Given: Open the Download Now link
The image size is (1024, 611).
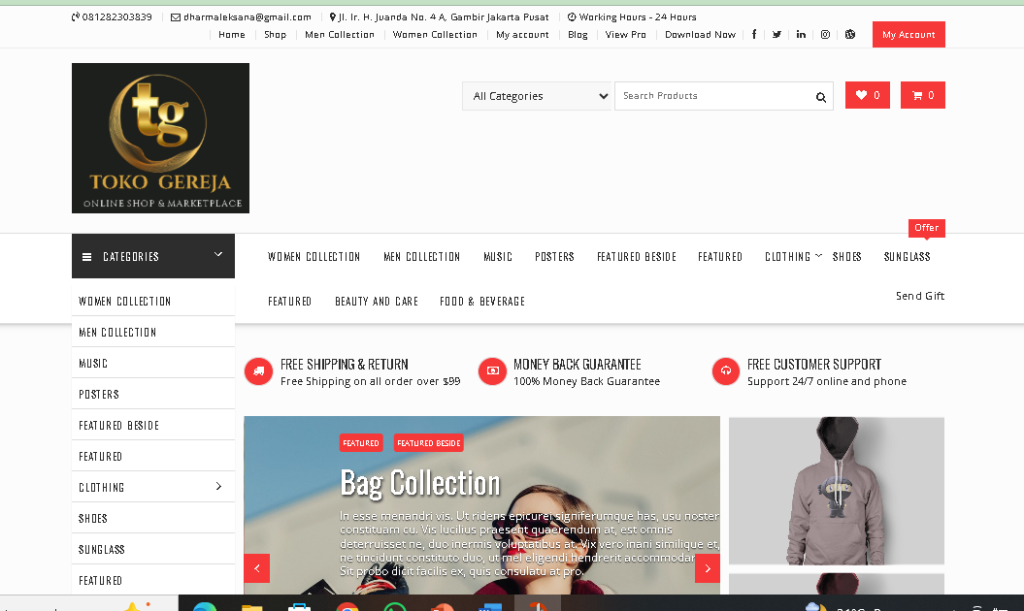Looking at the screenshot, I should [700, 34].
